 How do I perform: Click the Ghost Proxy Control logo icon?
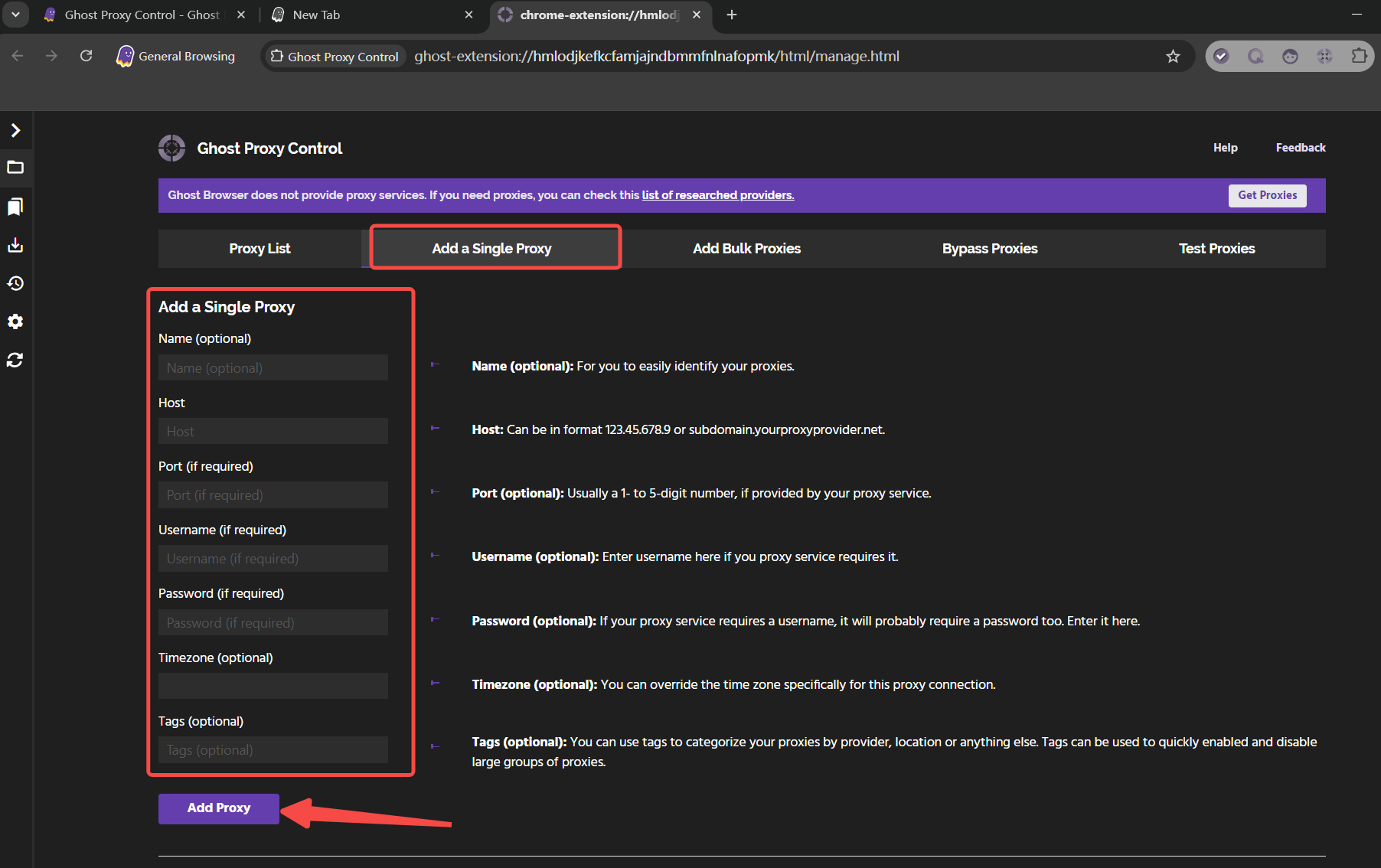(x=171, y=148)
